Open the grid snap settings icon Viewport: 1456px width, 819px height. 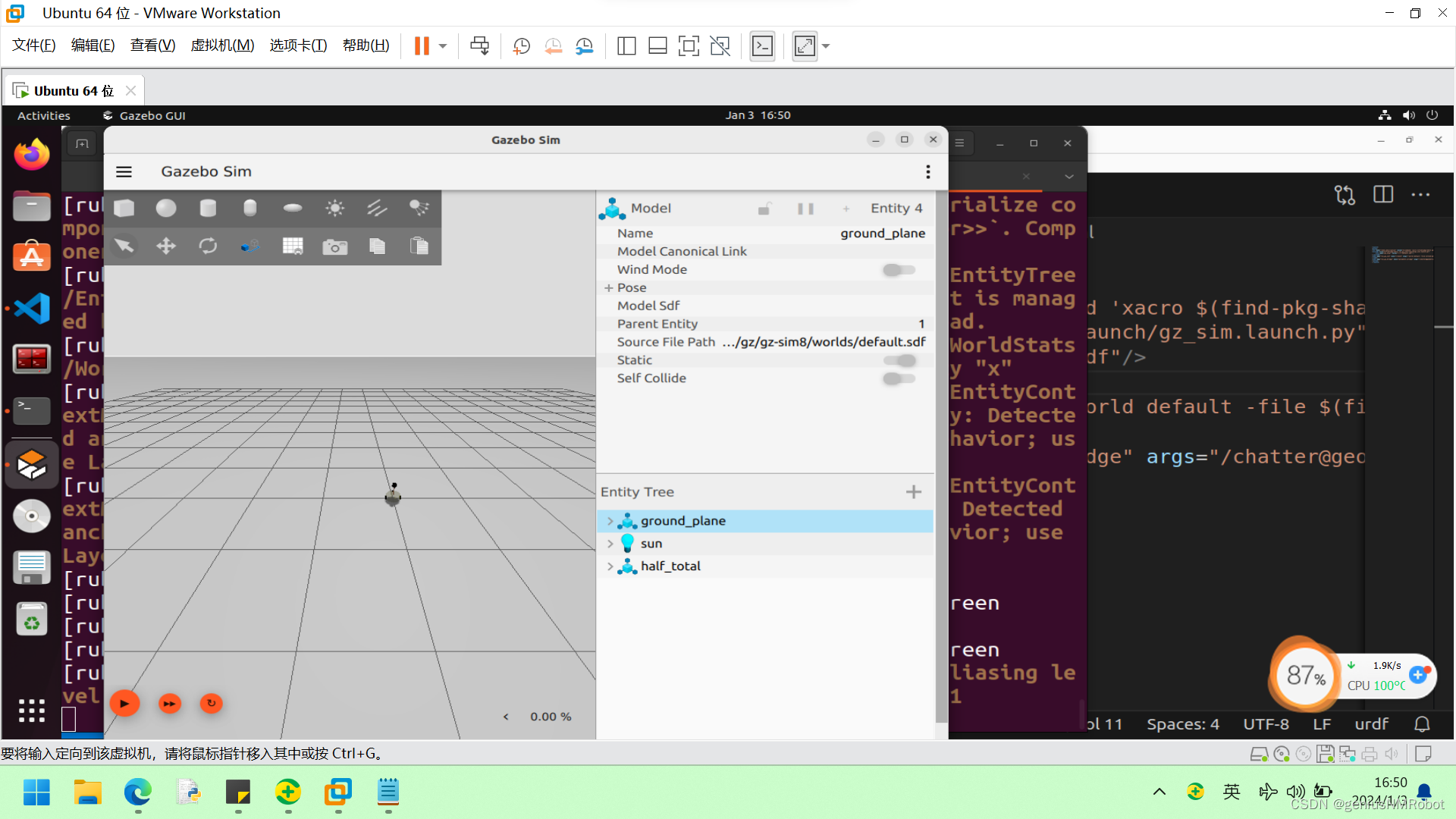click(293, 246)
